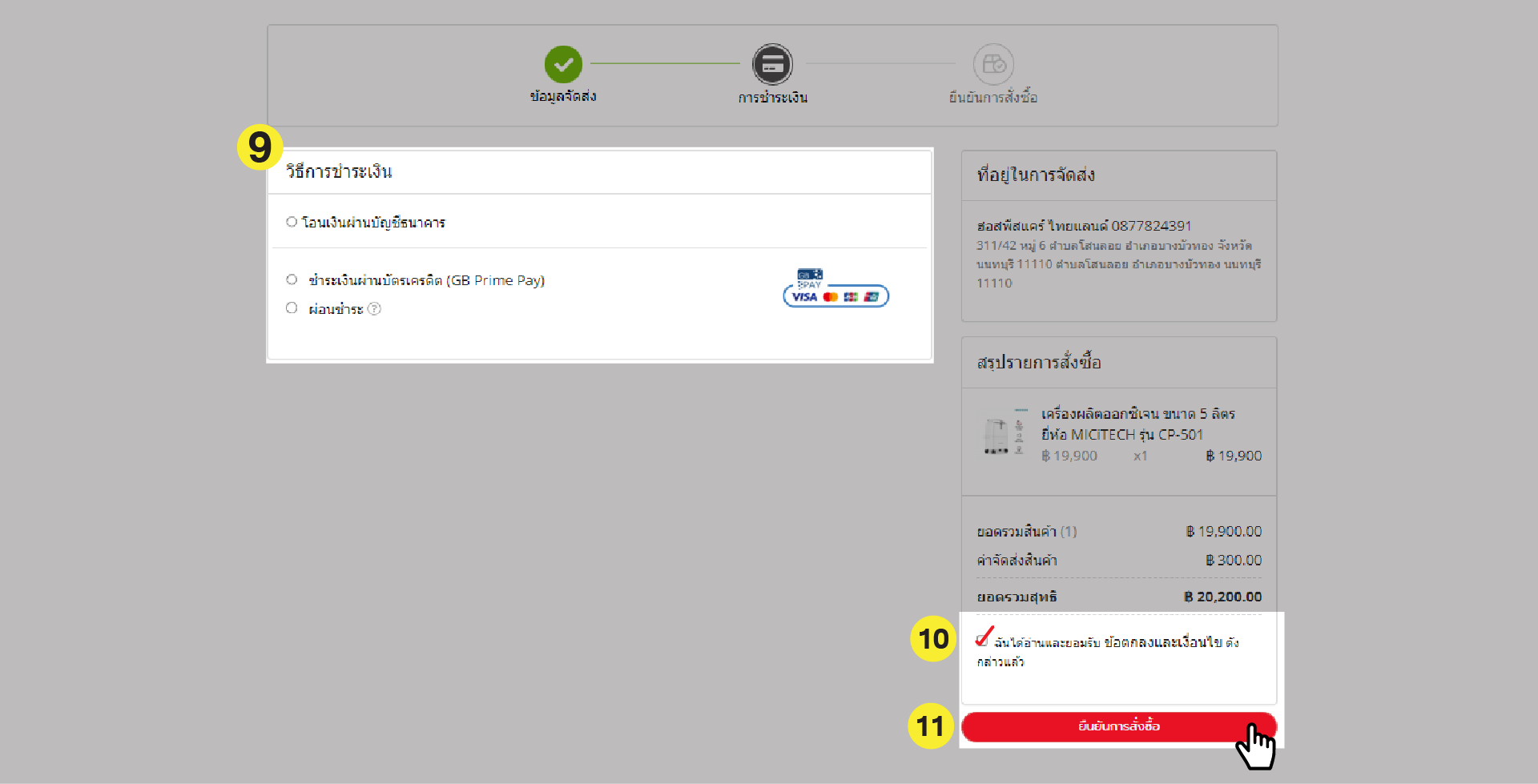1538x784 pixels.
Task: Select credit card payment via GB Prime Pay
Action: (x=292, y=279)
